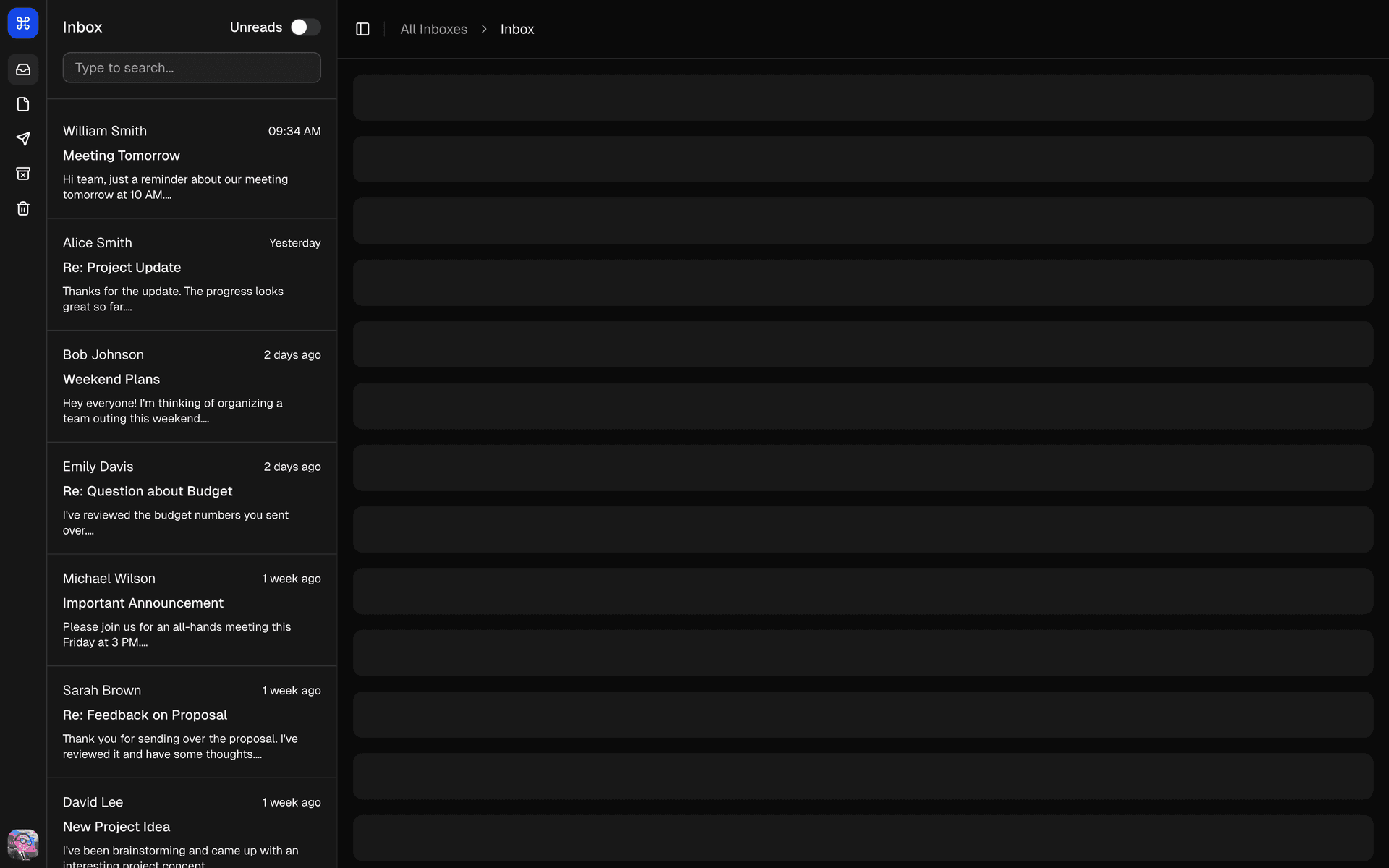The height and width of the screenshot is (868, 1389).
Task: Open Sent mail via the paper plane icon
Action: click(x=23, y=139)
